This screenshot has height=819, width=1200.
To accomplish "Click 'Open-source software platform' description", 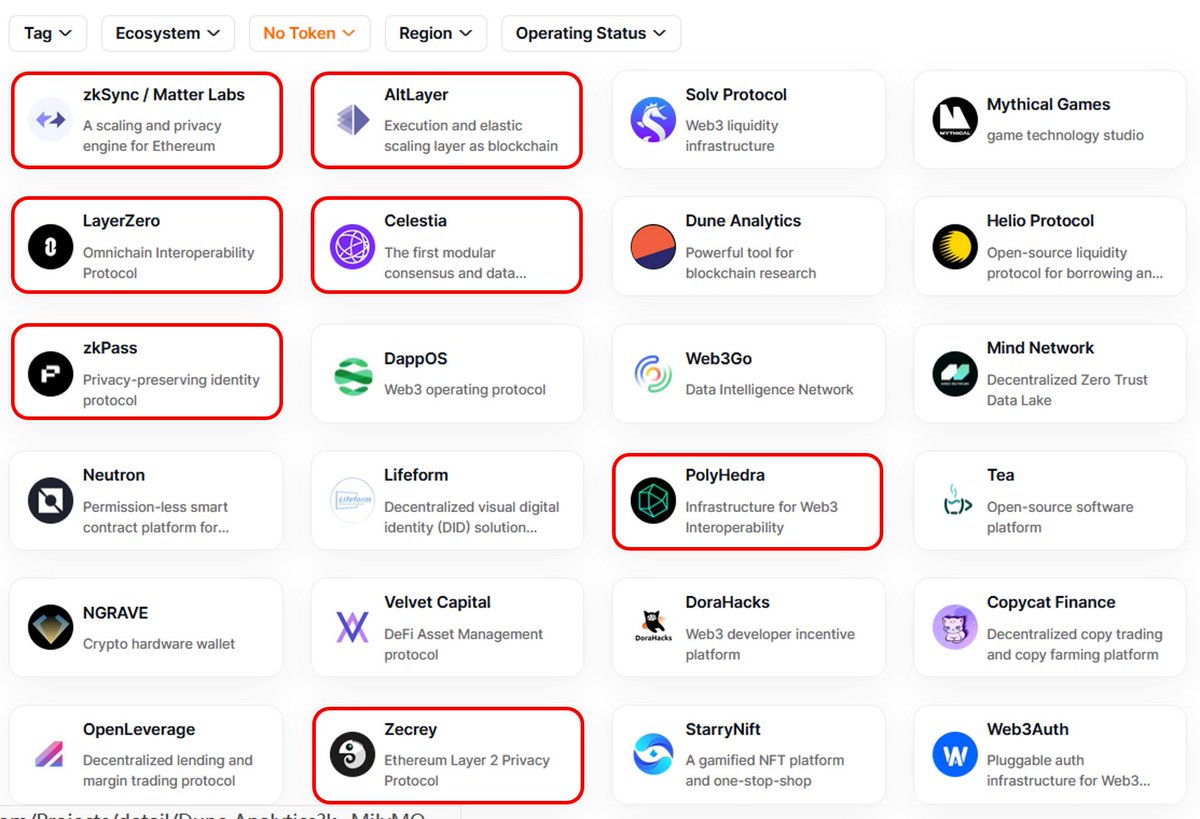I will point(1060,517).
